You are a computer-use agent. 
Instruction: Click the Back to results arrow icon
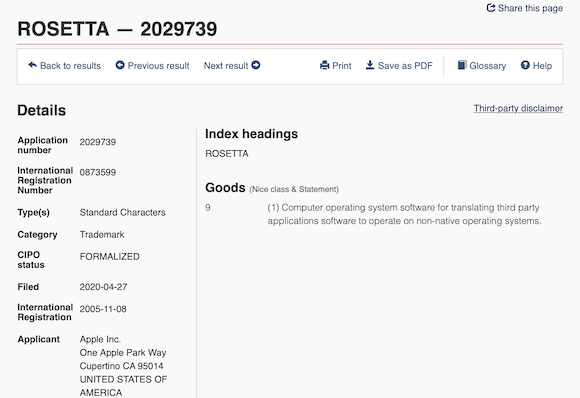pos(33,65)
